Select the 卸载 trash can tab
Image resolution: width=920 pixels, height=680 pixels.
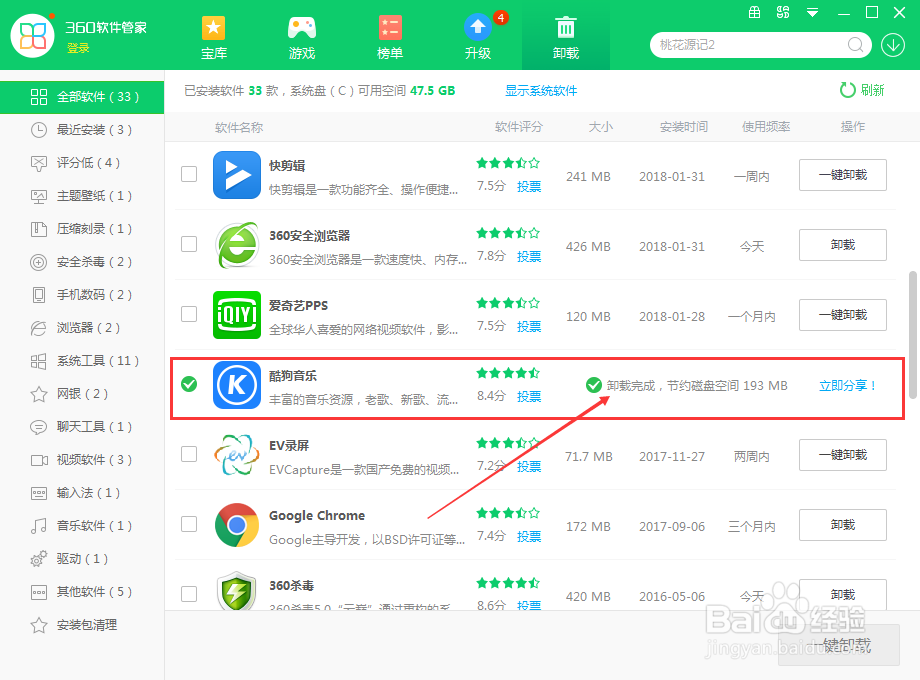[x=566, y=37]
